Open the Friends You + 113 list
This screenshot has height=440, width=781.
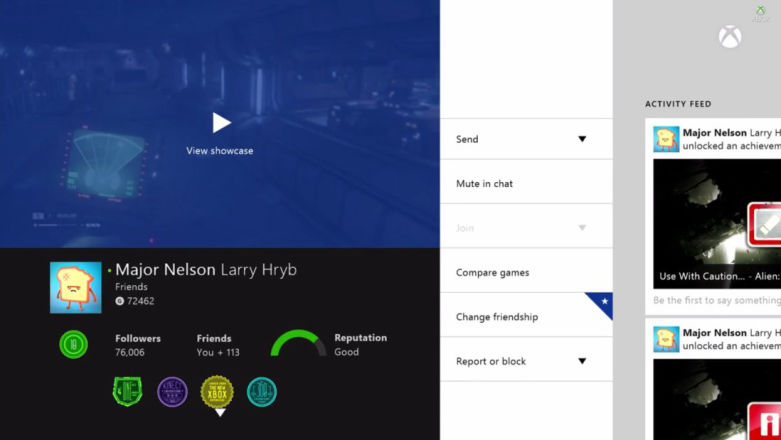218,345
